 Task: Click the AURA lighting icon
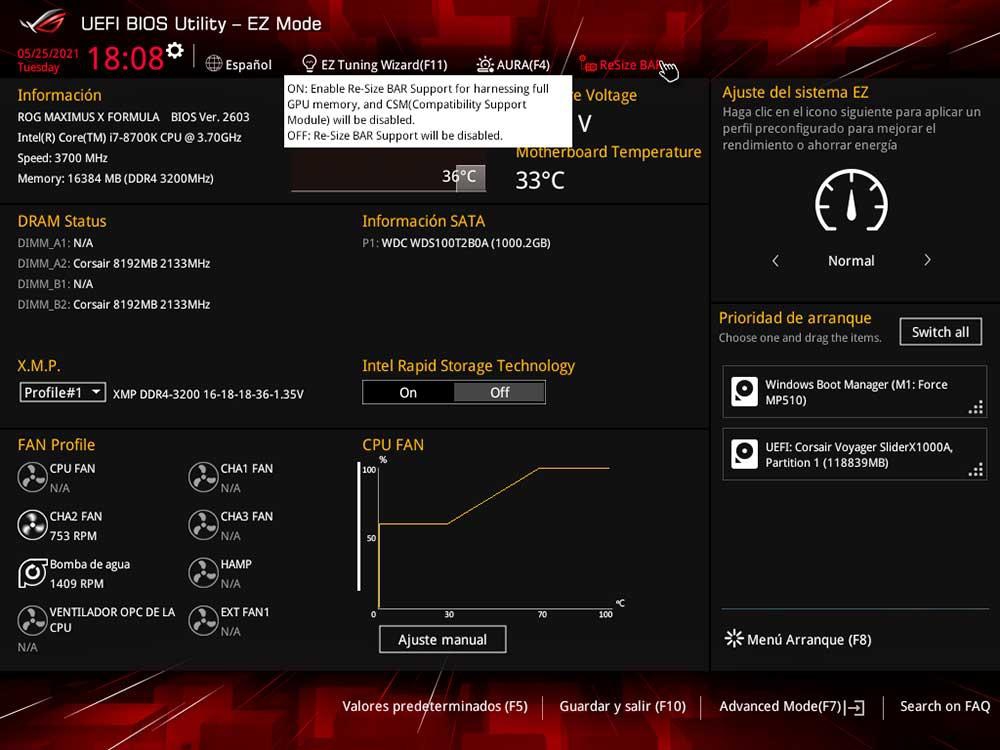point(485,64)
